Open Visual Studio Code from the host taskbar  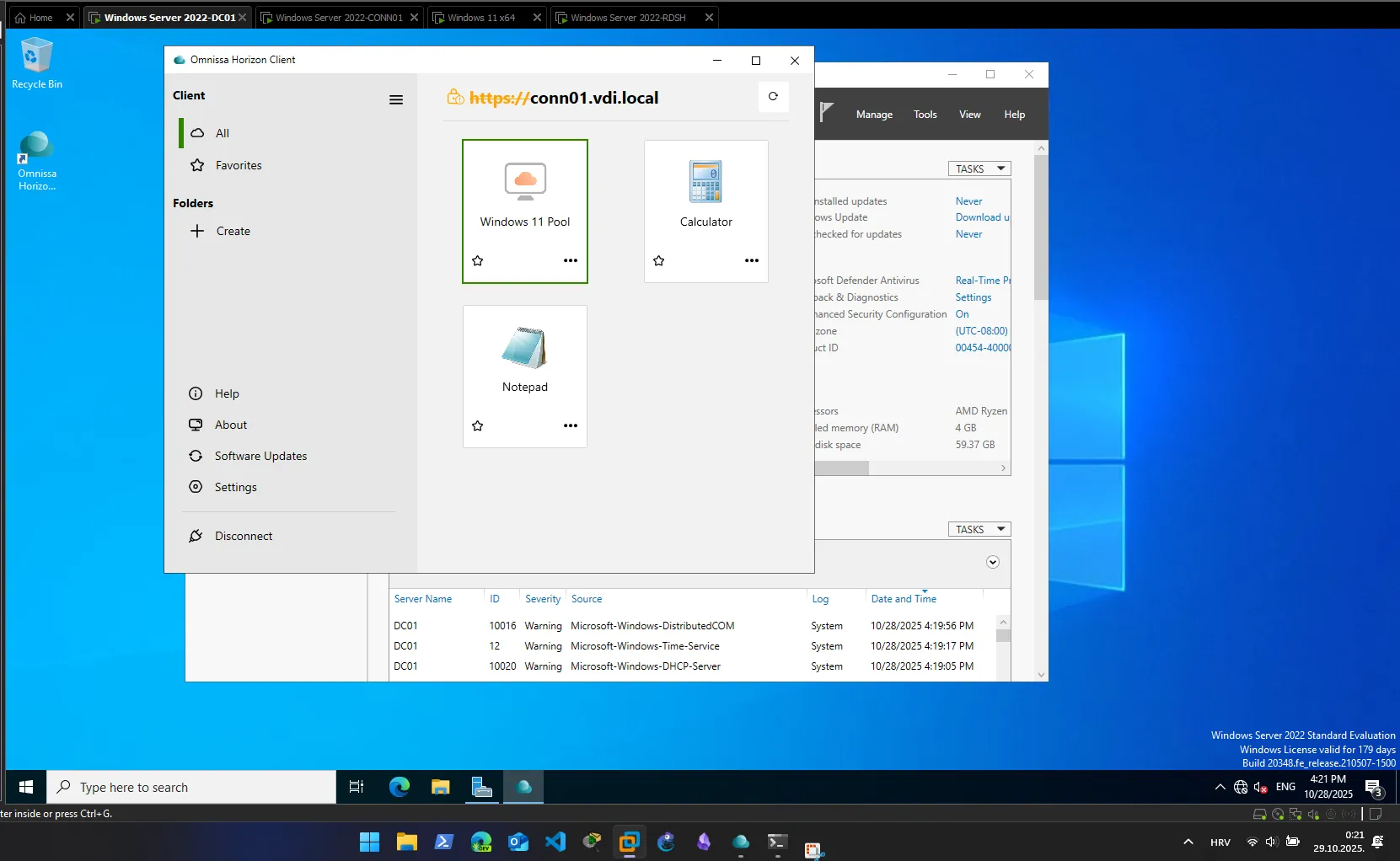(554, 841)
